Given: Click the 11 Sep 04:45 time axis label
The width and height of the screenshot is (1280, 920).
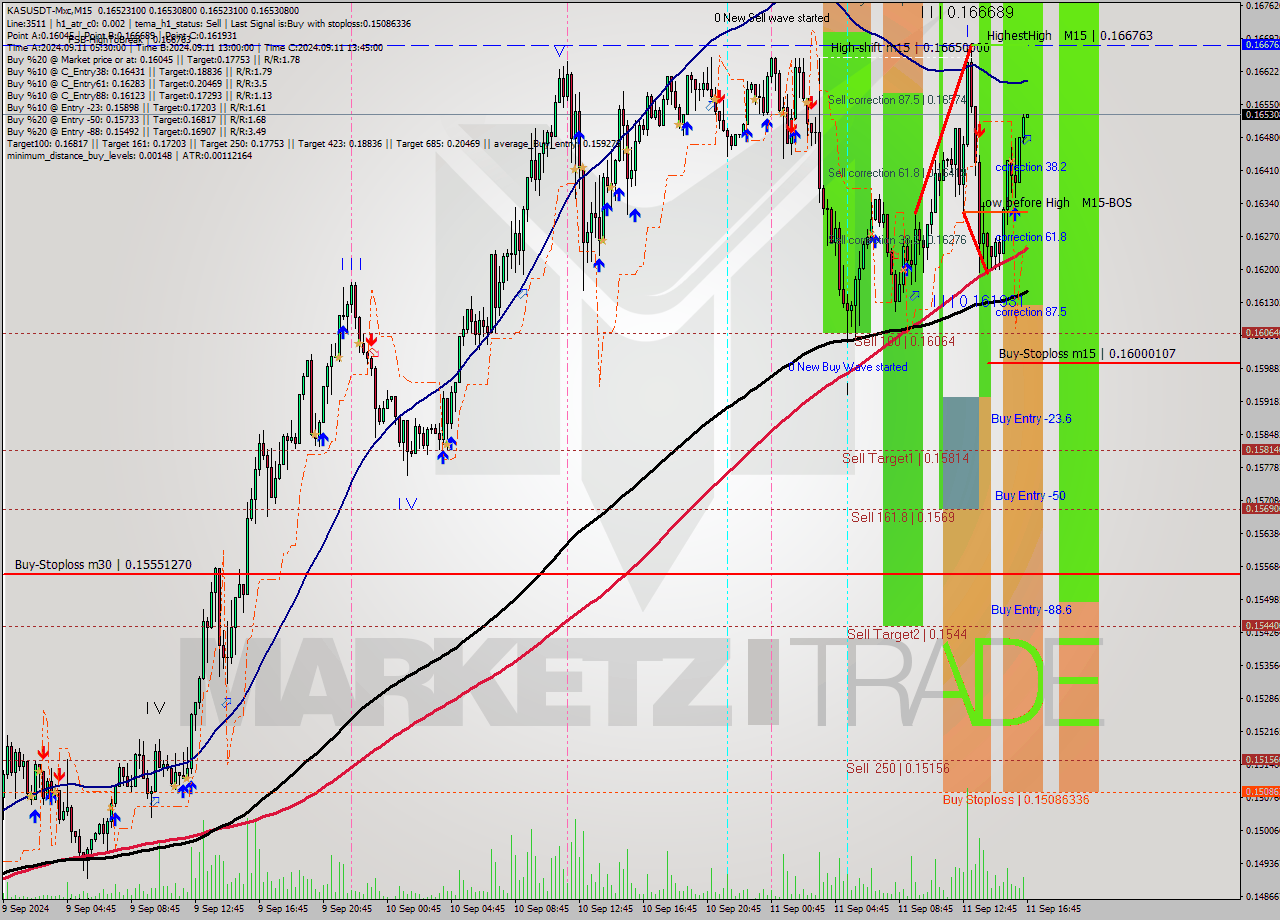Looking at the screenshot, I should click(x=861, y=910).
